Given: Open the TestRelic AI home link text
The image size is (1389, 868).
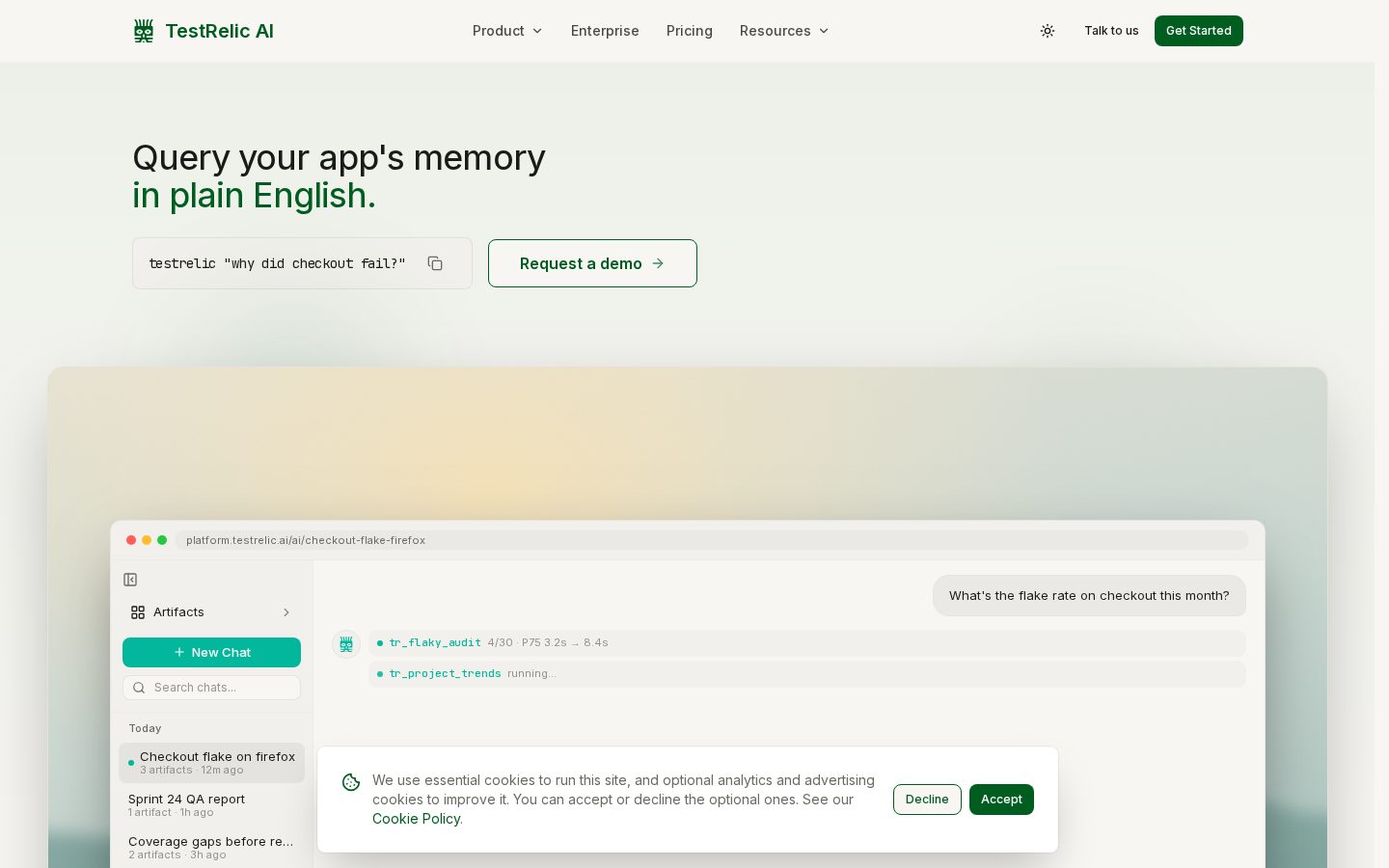Looking at the screenshot, I should pyautogui.click(x=219, y=31).
